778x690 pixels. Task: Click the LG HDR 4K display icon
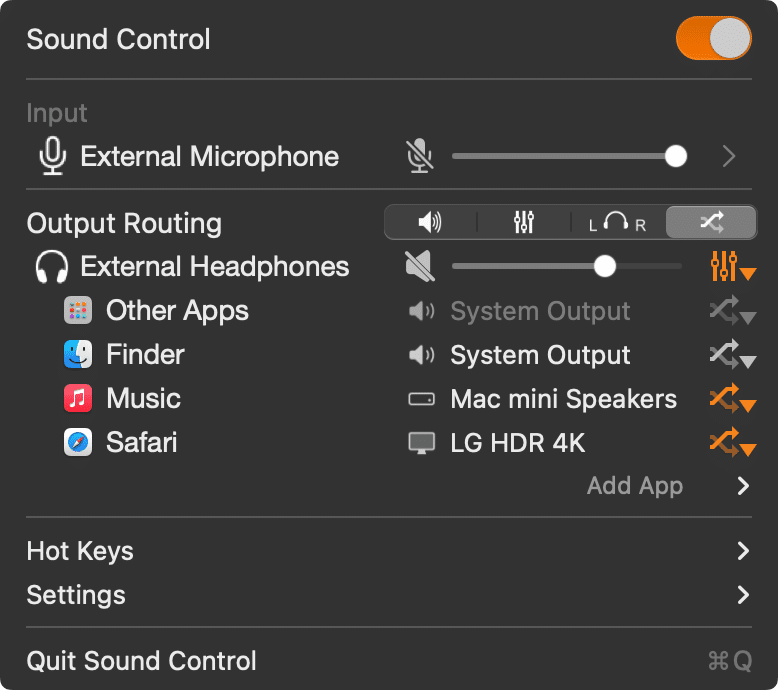click(x=422, y=443)
